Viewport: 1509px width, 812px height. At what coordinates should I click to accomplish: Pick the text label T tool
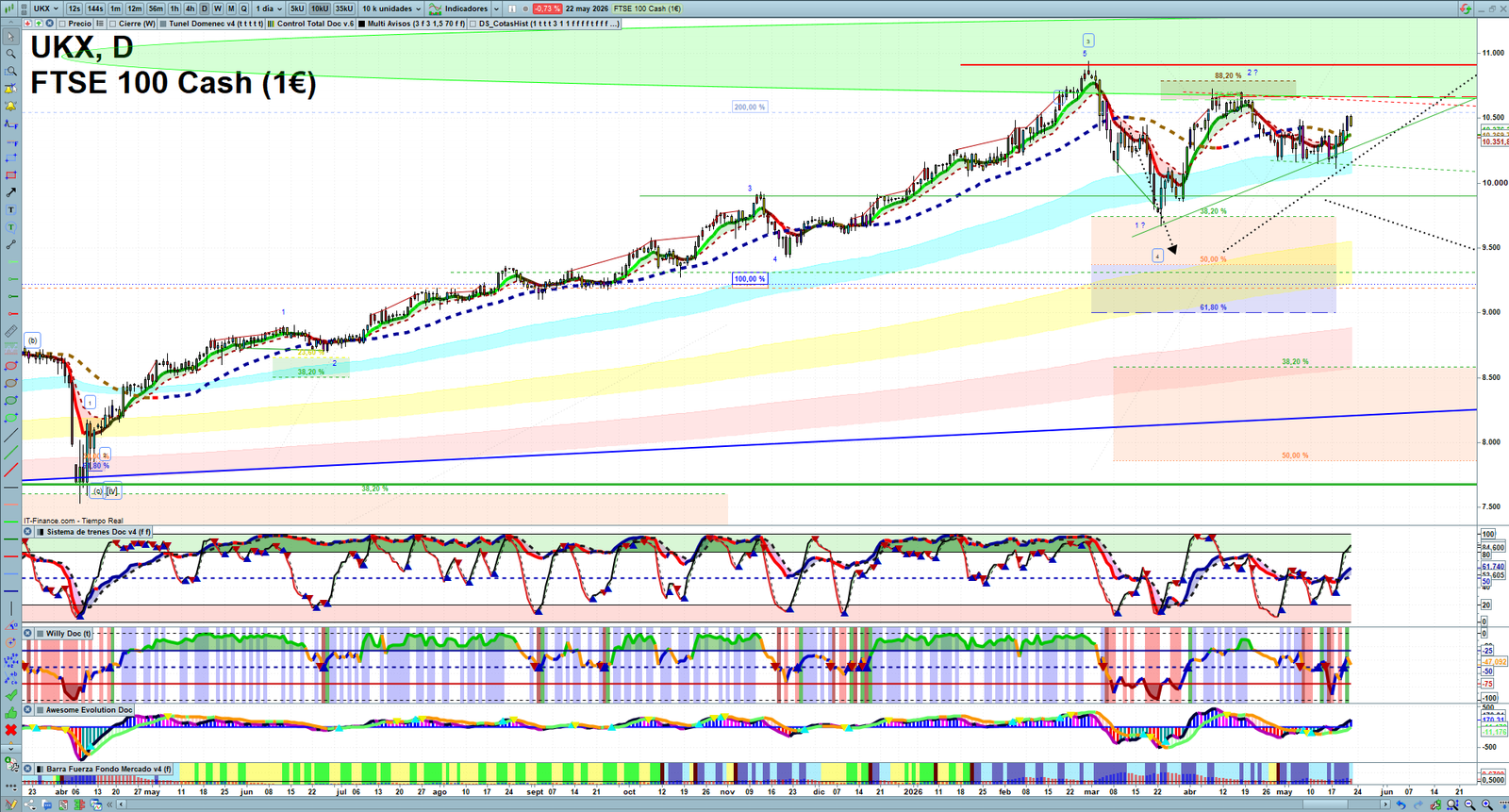(10, 209)
